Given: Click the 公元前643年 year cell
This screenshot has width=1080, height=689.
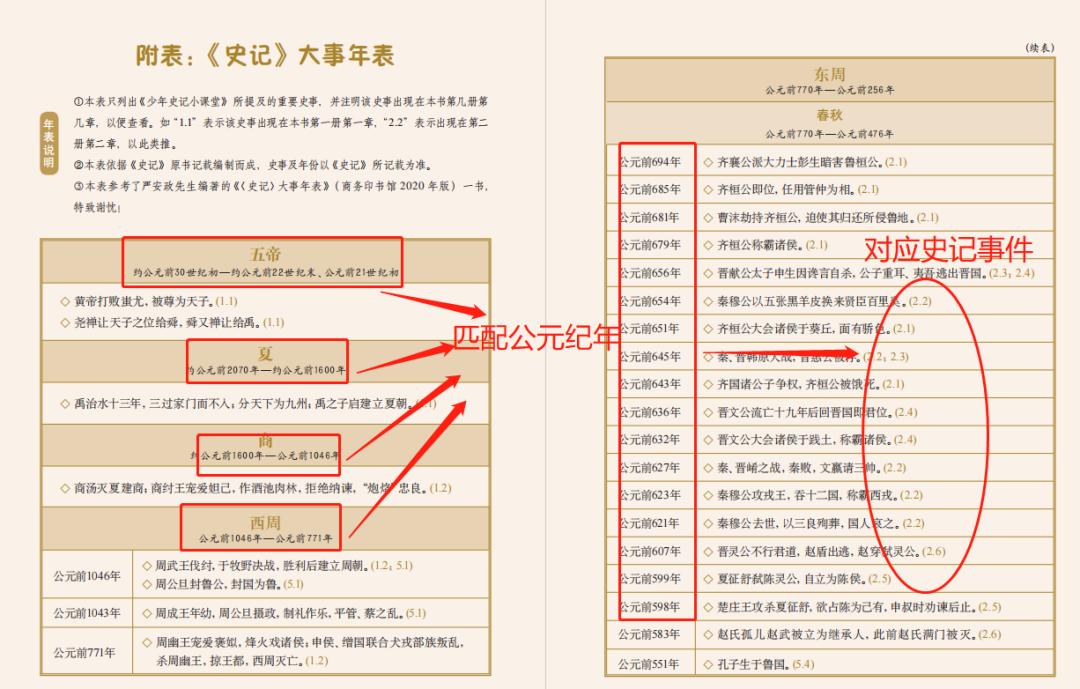Looking at the screenshot, I should point(650,384).
